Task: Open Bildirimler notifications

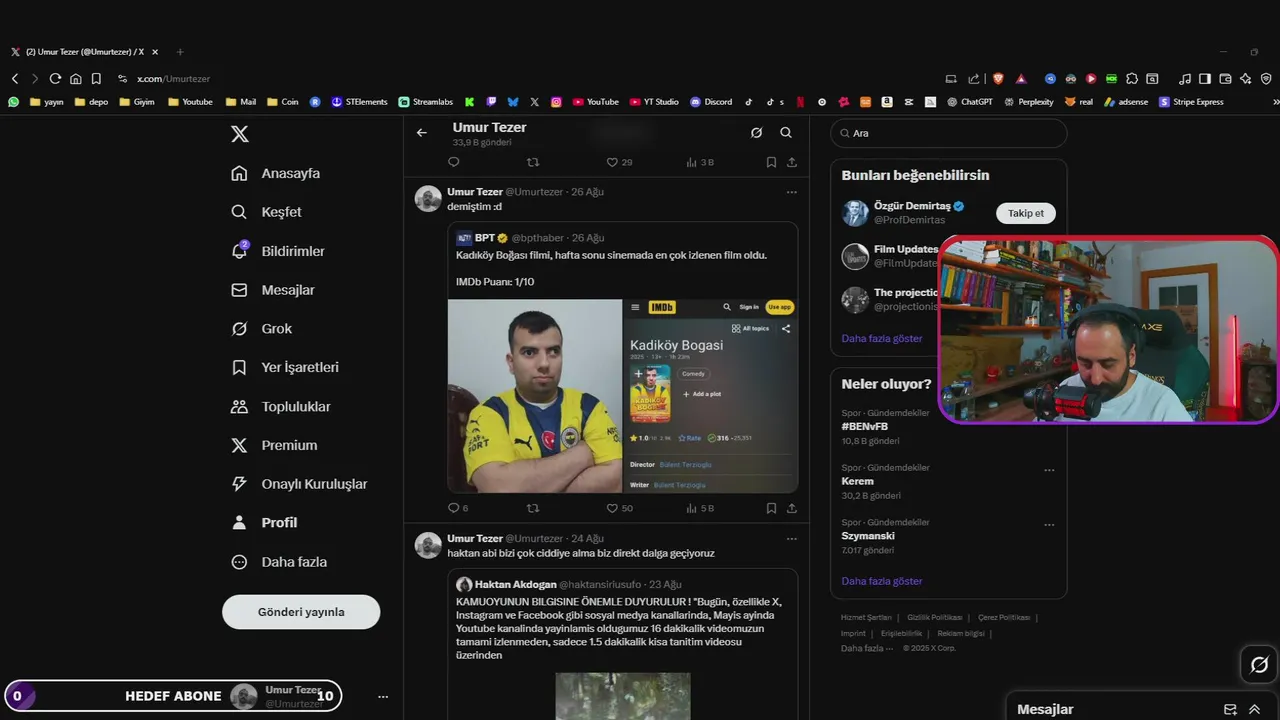Action: click(278, 251)
